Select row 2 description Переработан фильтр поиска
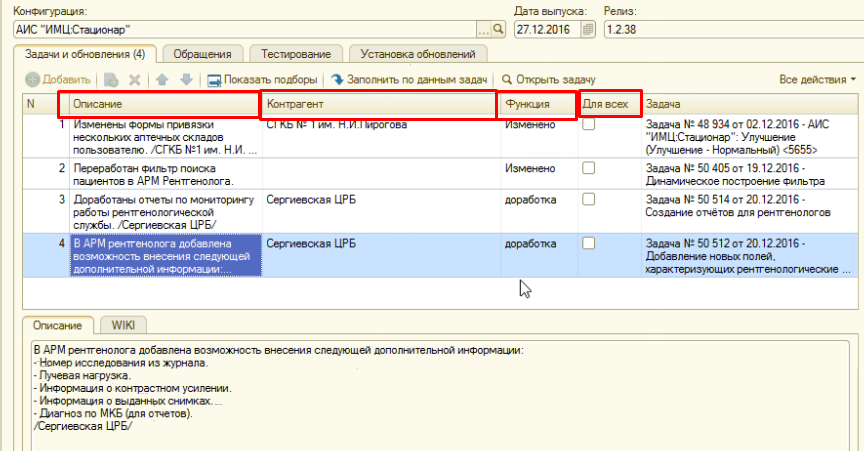864x451 pixels. point(165,174)
